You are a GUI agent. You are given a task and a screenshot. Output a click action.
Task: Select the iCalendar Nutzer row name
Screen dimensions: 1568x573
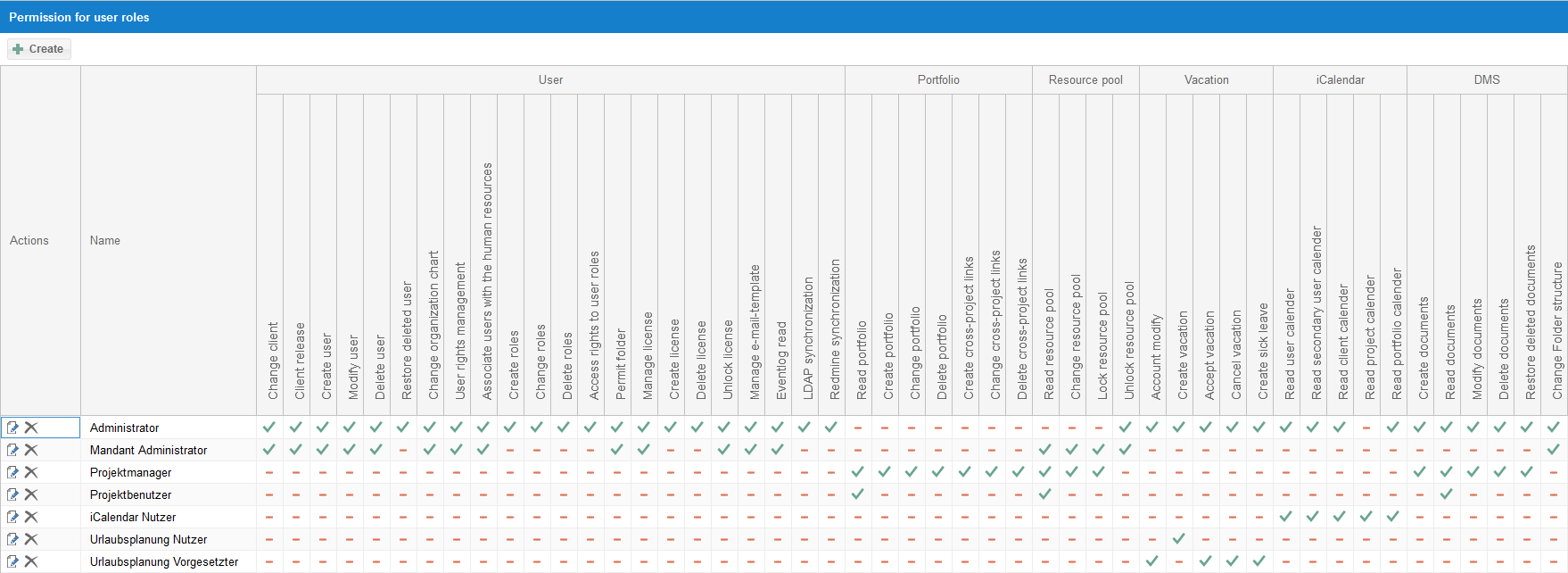coord(133,518)
